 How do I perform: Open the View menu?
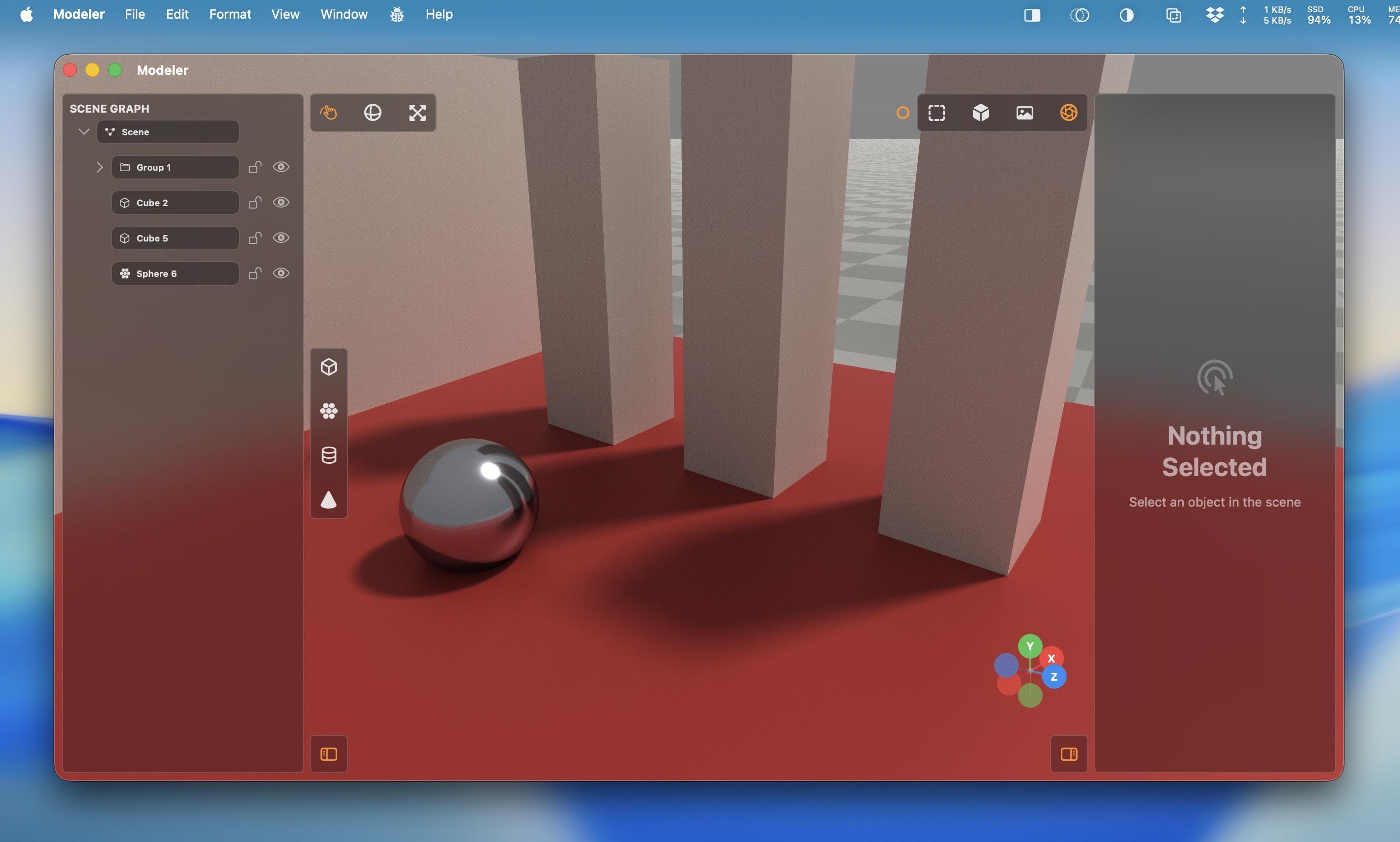tap(285, 14)
